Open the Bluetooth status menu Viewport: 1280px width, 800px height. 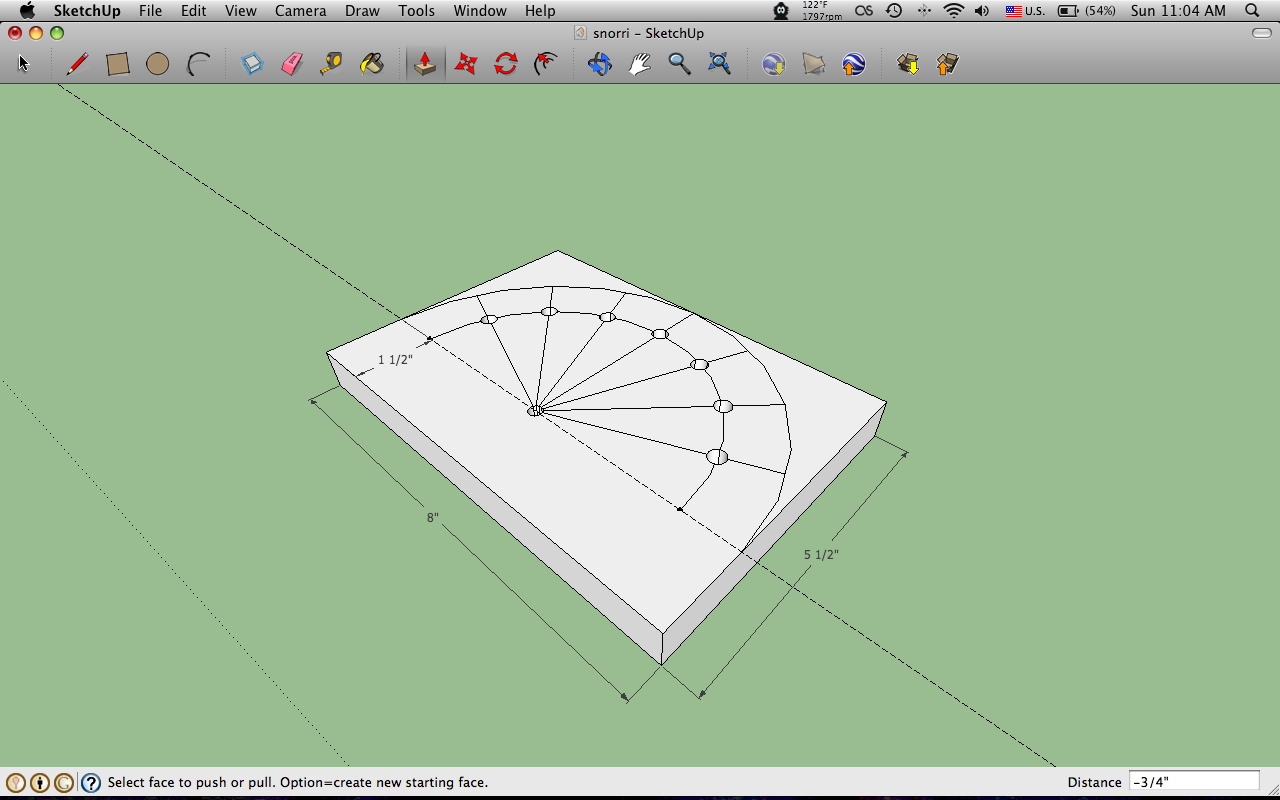pos(924,11)
